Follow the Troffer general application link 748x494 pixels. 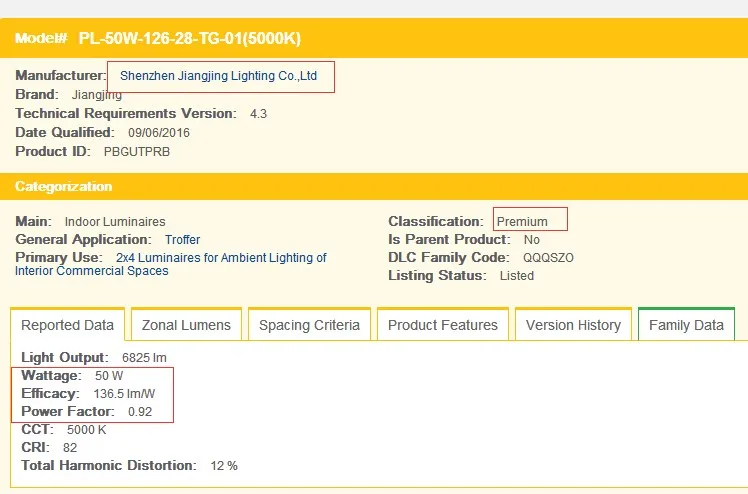click(x=182, y=240)
